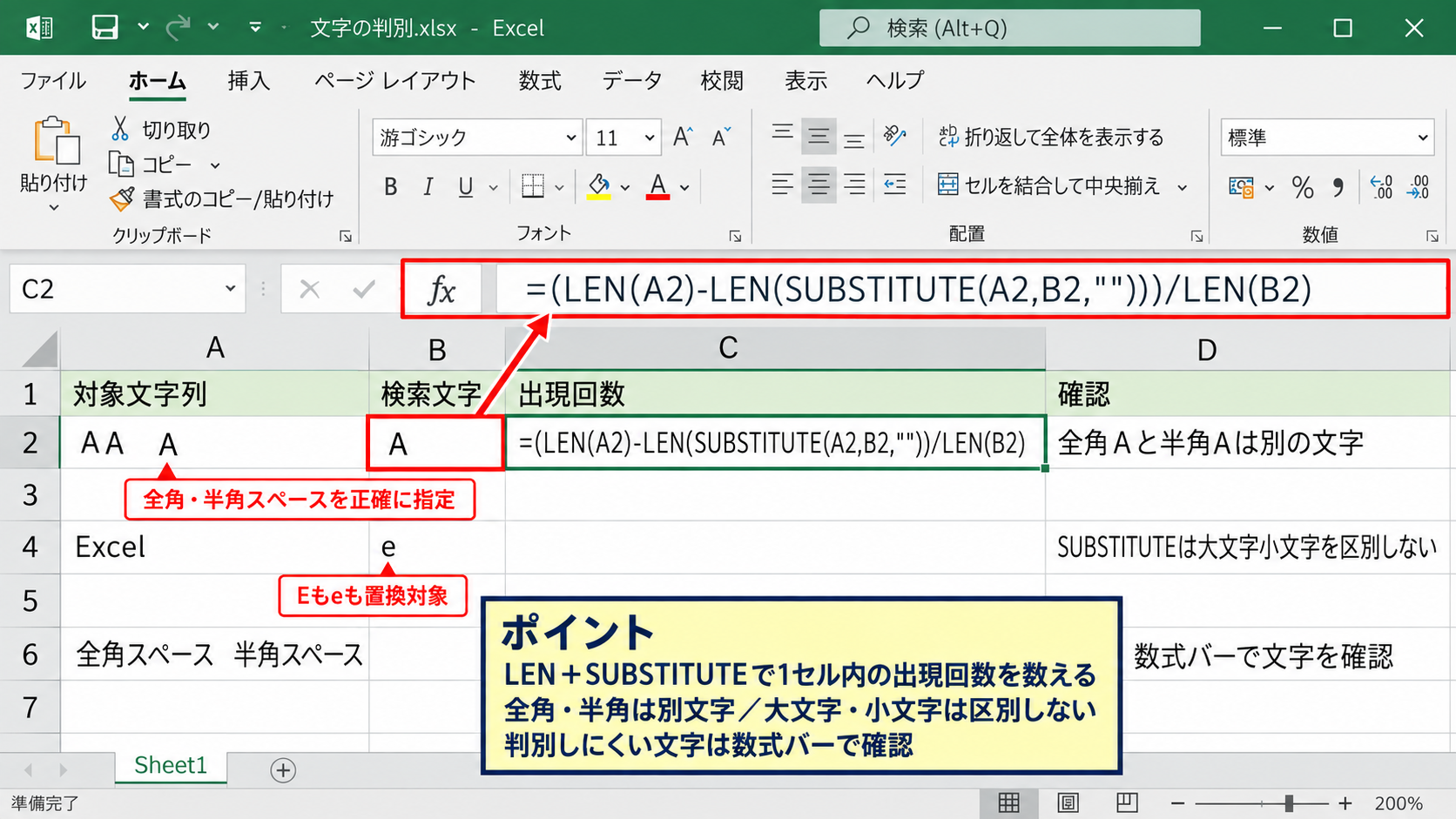
Task: Open the 游ゴシック font name dropdown
Action: point(570,138)
